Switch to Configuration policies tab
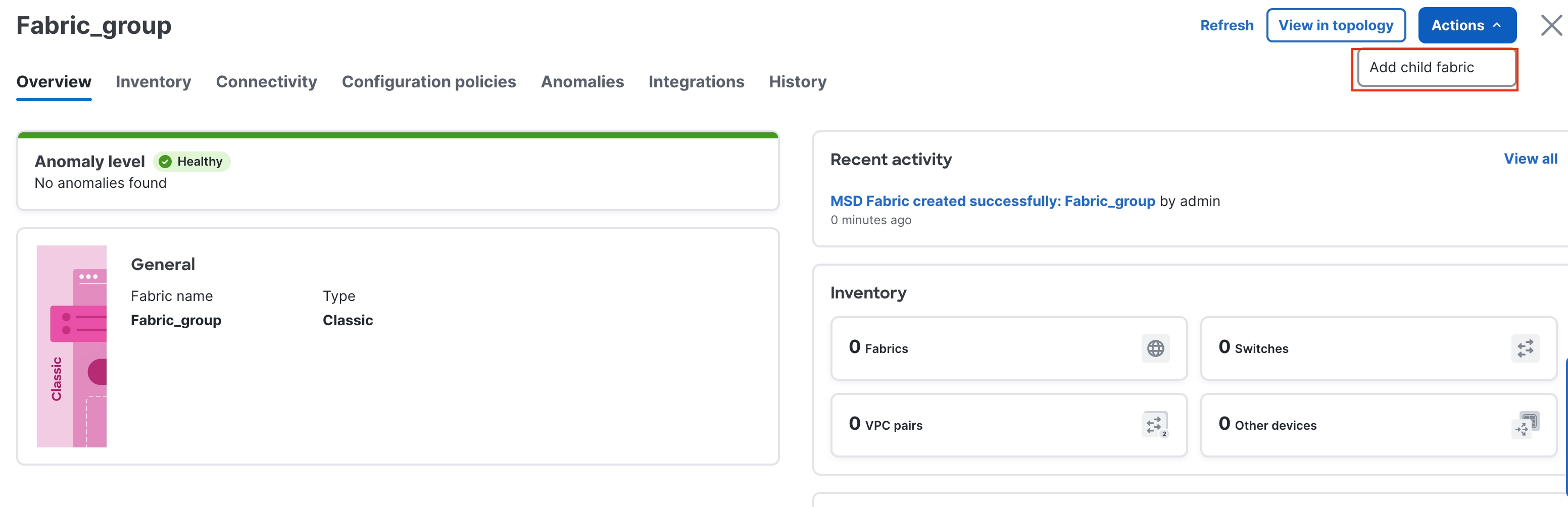1568x507 pixels. pos(429,81)
